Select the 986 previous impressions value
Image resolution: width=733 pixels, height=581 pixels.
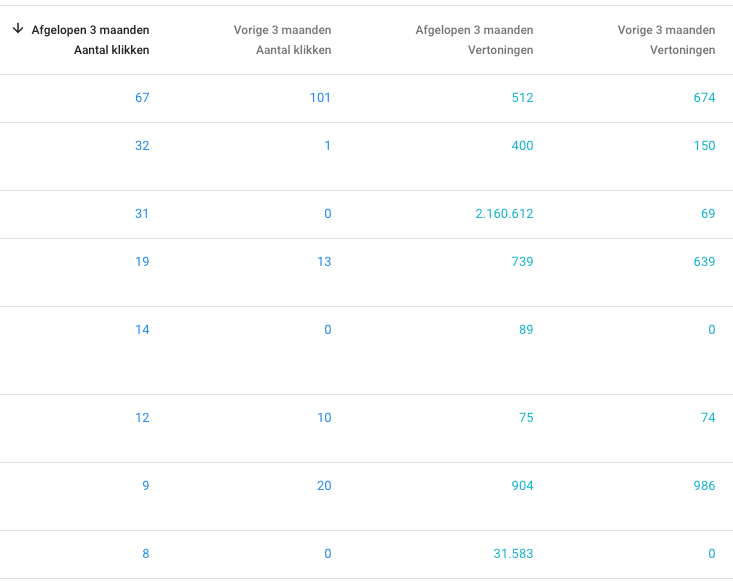(704, 486)
